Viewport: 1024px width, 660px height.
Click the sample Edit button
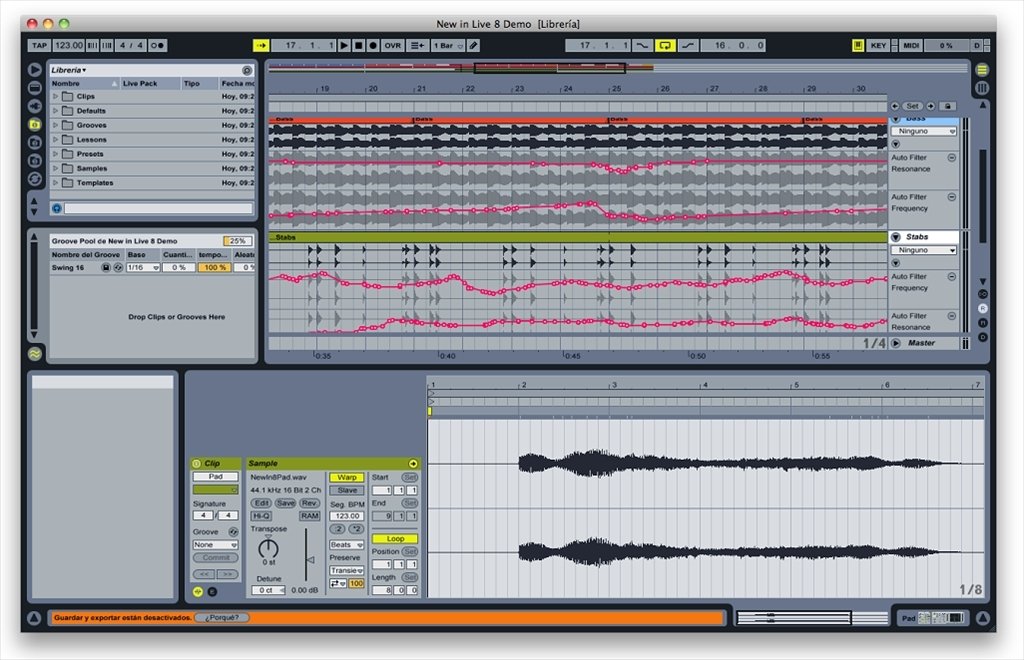pyautogui.click(x=261, y=503)
